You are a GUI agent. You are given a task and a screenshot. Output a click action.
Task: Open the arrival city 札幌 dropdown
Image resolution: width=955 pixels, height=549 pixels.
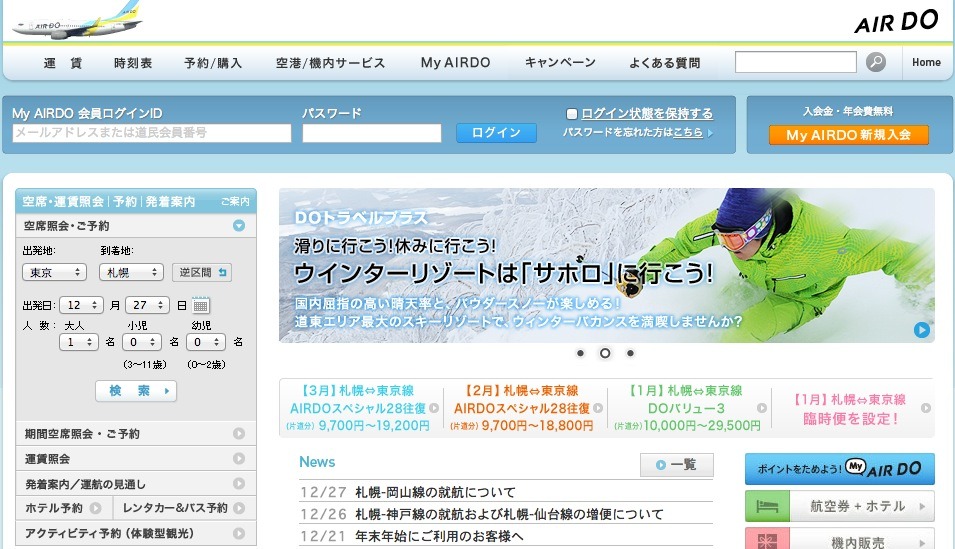pyautogui.click(x=131, y=272)
